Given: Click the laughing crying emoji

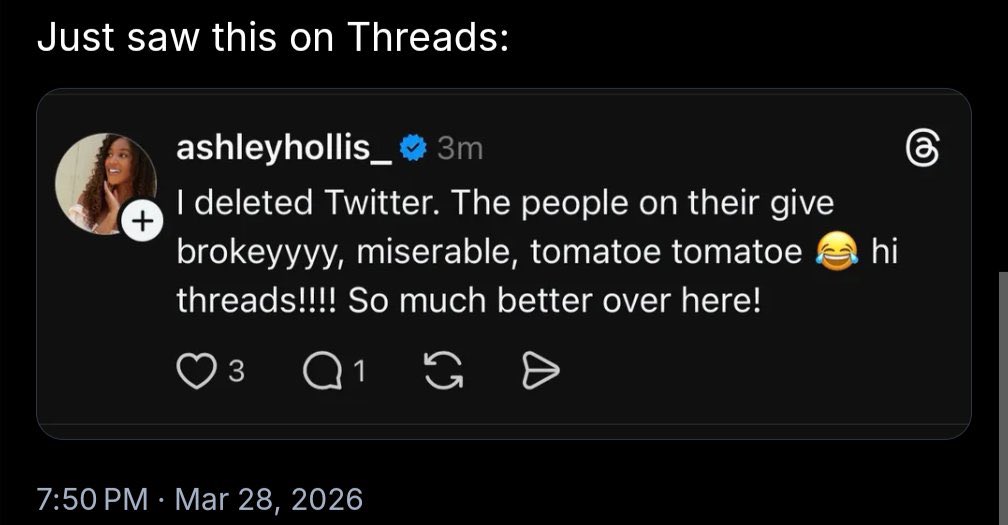Looking at the screenshot, I should (x=836, y=252).
